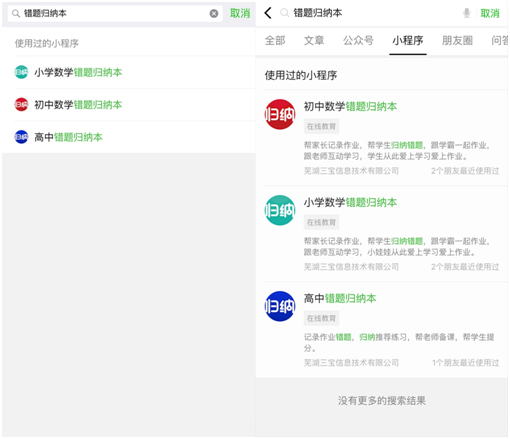Tap 取消 in the right panel header
510x439 pixels.
tap(490, 13)
